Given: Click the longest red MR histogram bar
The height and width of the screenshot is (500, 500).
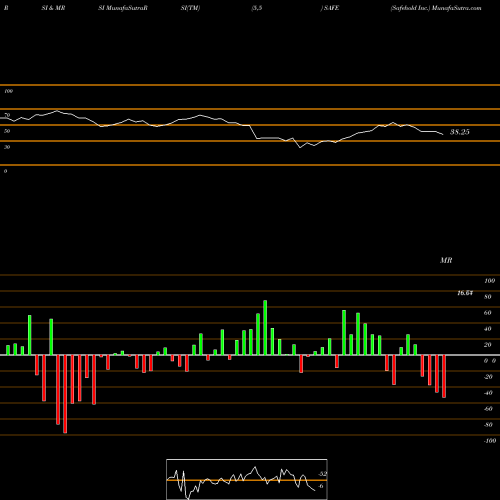Looking at the screenshot, I should coord(65,394).
